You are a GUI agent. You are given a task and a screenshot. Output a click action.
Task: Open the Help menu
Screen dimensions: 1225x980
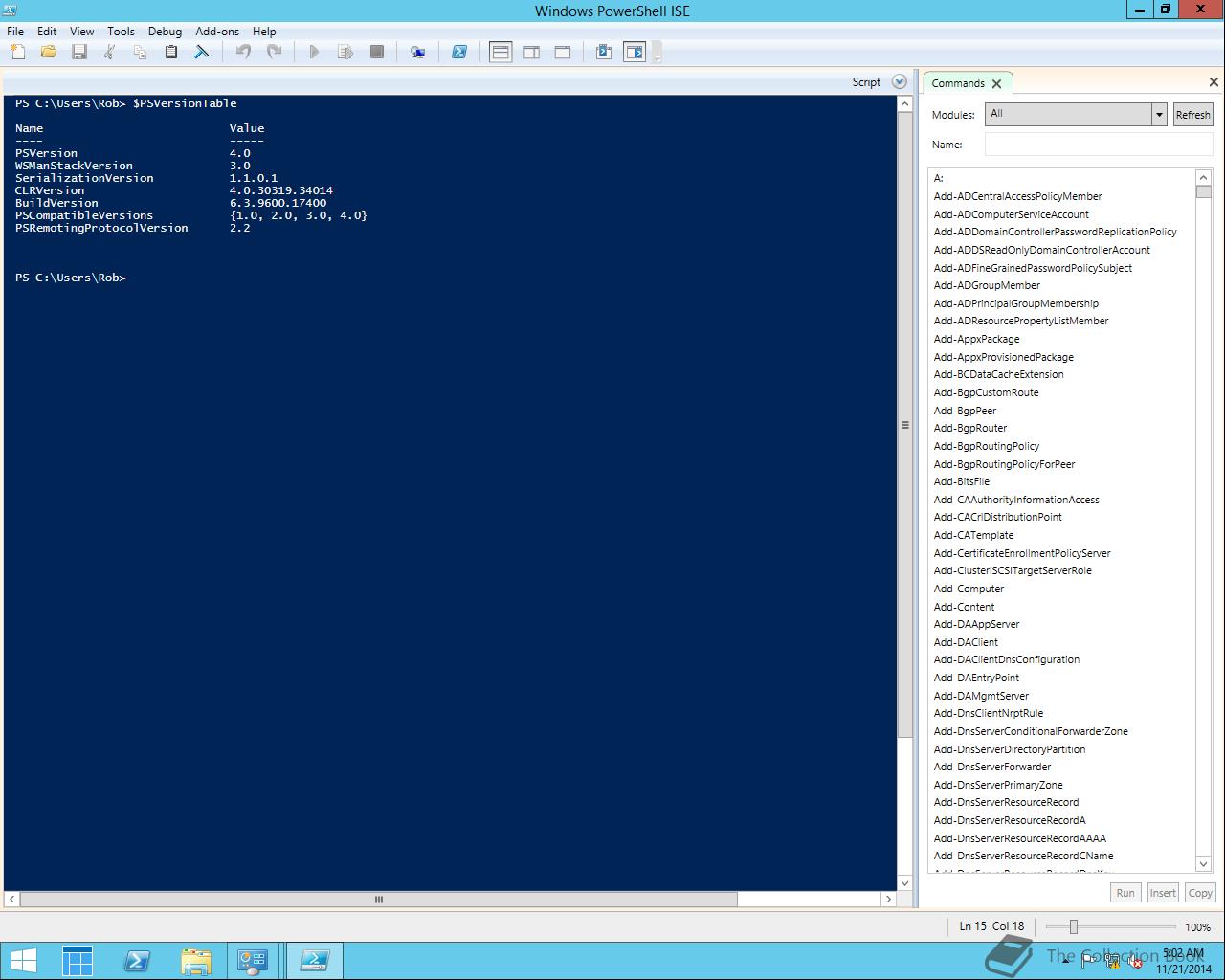click(x=264, y=32)
